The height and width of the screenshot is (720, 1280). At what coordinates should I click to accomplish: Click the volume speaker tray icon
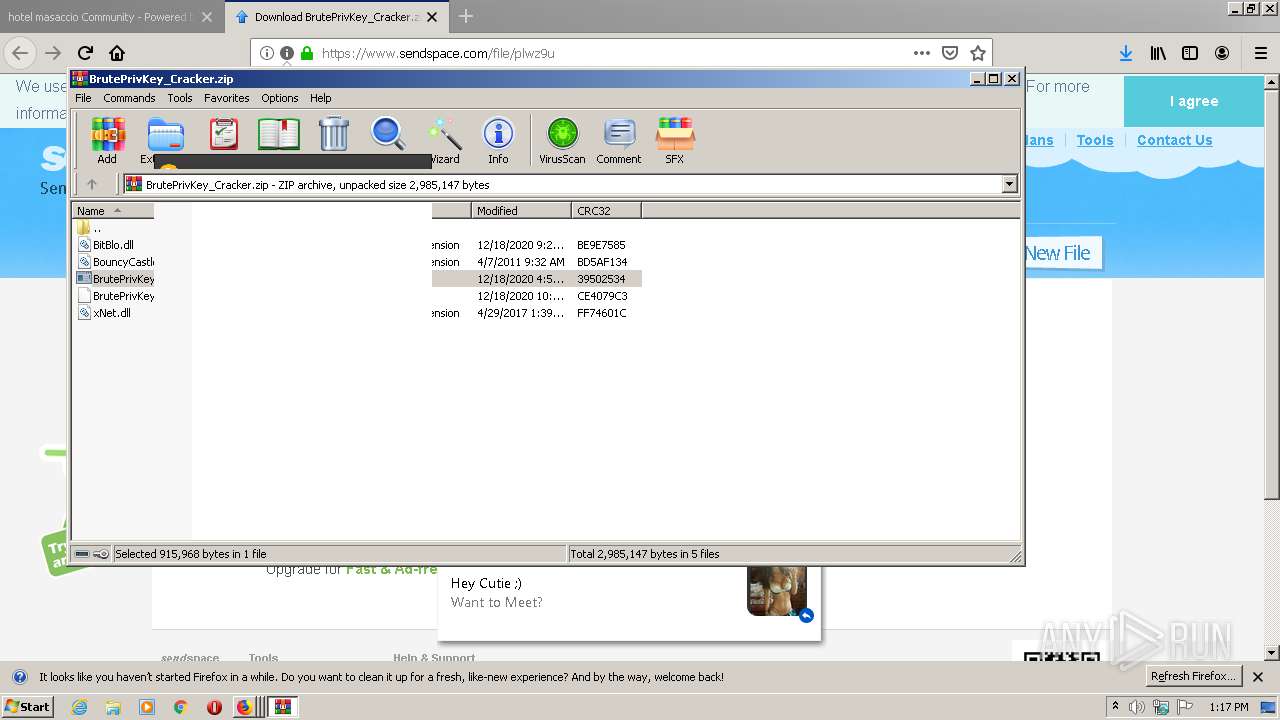[x=1139, y=707]
